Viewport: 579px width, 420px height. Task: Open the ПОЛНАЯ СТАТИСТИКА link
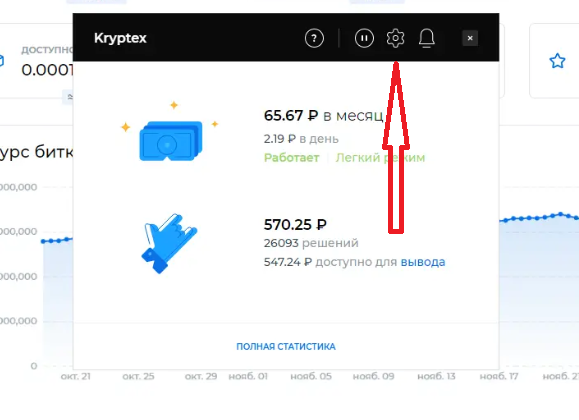(x=286, y=346)
